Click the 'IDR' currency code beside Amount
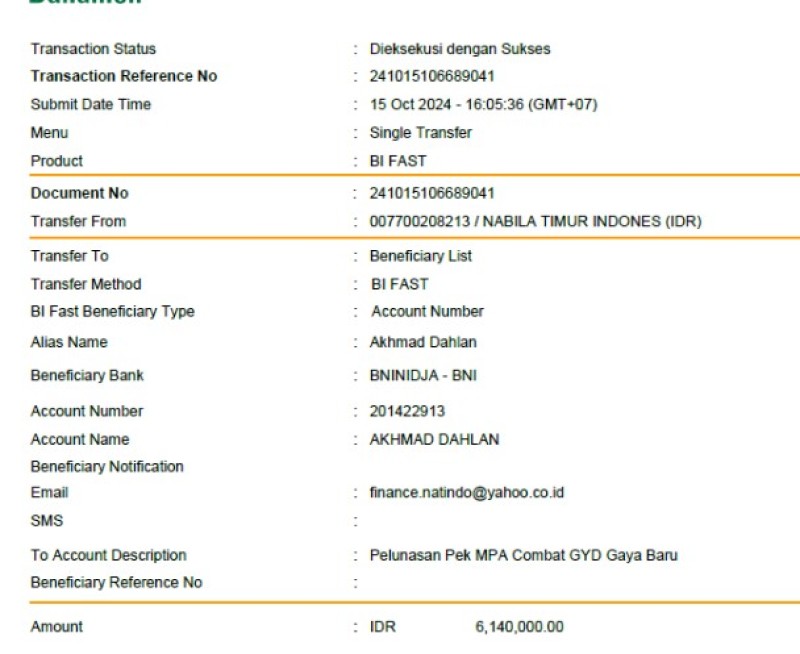The width and height of the screenshot is (800, 654). point(383,627)
